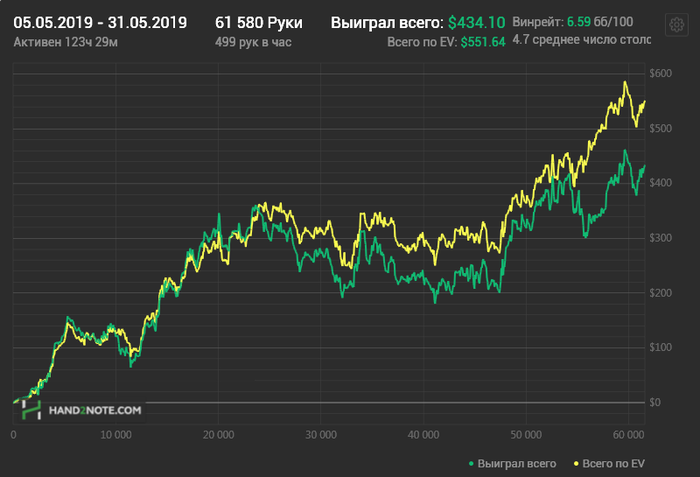This screenshot has width=700, height=477.
Task: Click the winrate value 6.59 бб/100
Action: tap(600, 21)
